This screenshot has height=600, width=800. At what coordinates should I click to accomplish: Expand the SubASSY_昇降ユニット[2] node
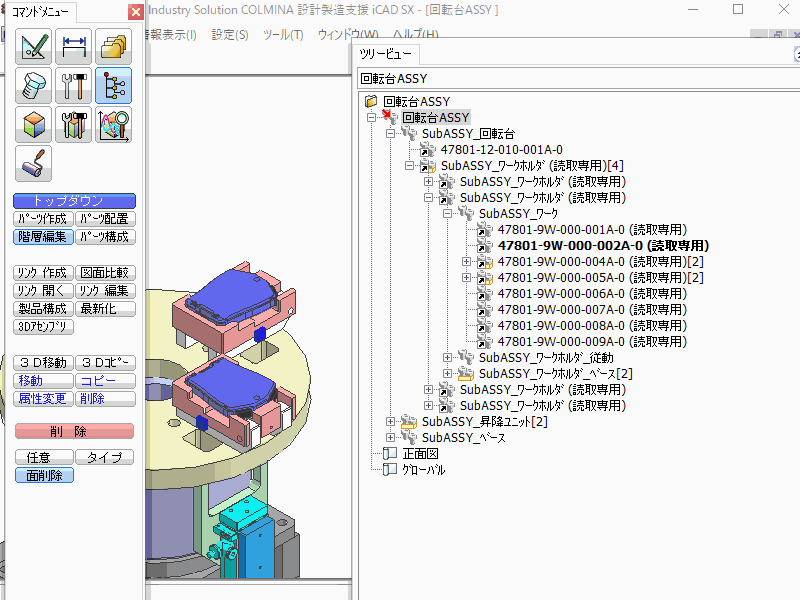click(x=391, y=422)
